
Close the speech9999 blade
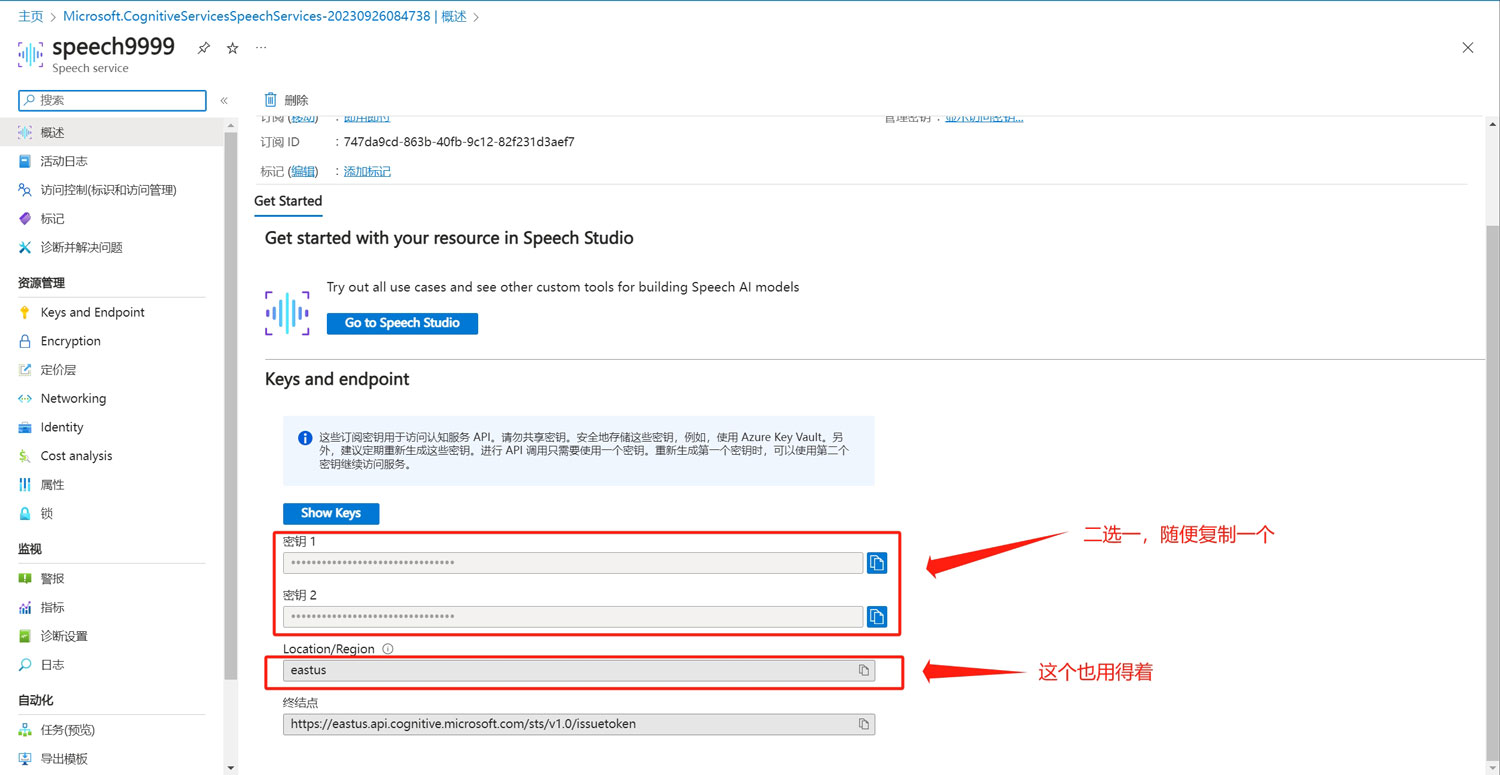click(x=1468, y=48)
